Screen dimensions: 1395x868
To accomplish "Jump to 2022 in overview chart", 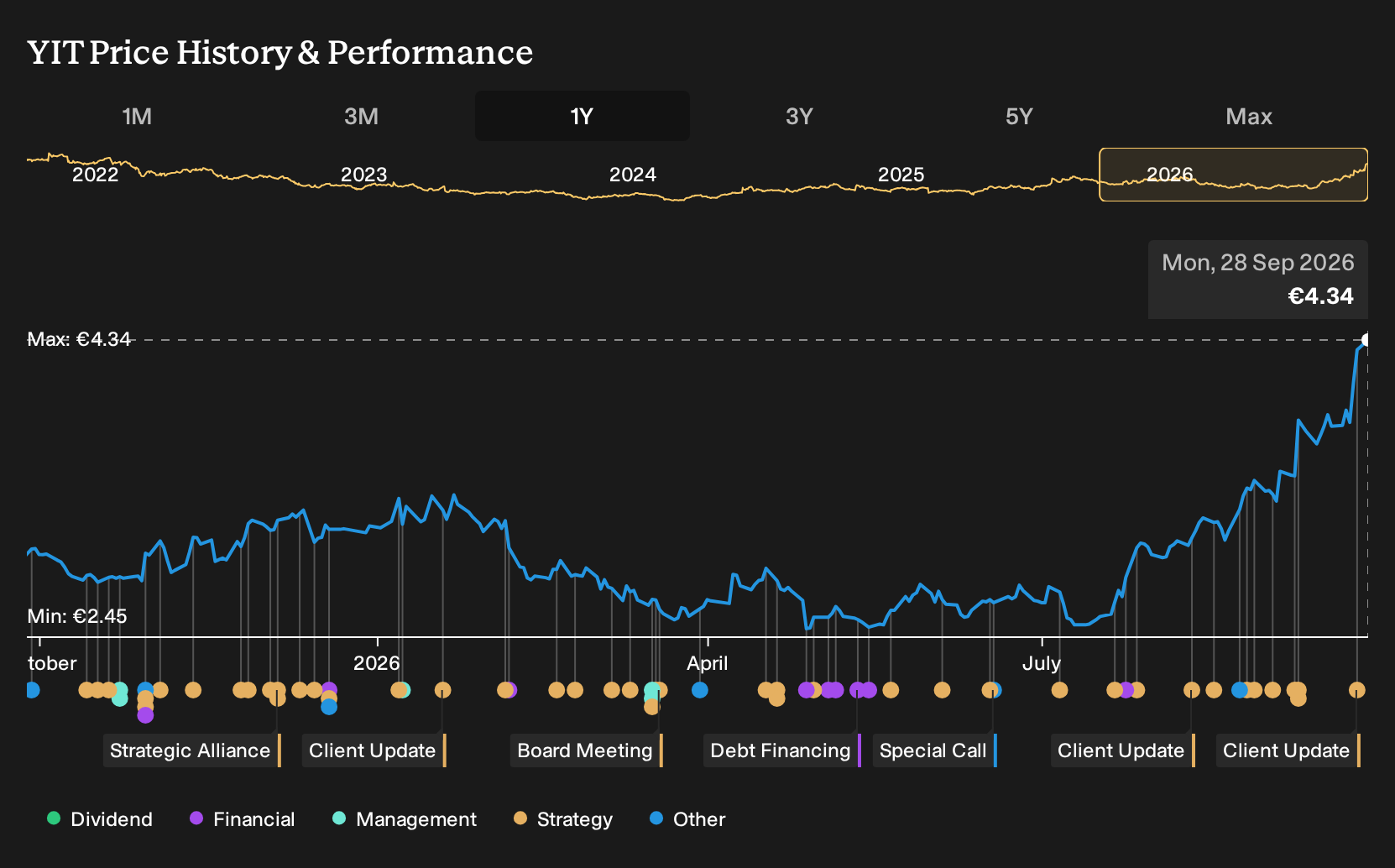I will (x=96, y=175).
